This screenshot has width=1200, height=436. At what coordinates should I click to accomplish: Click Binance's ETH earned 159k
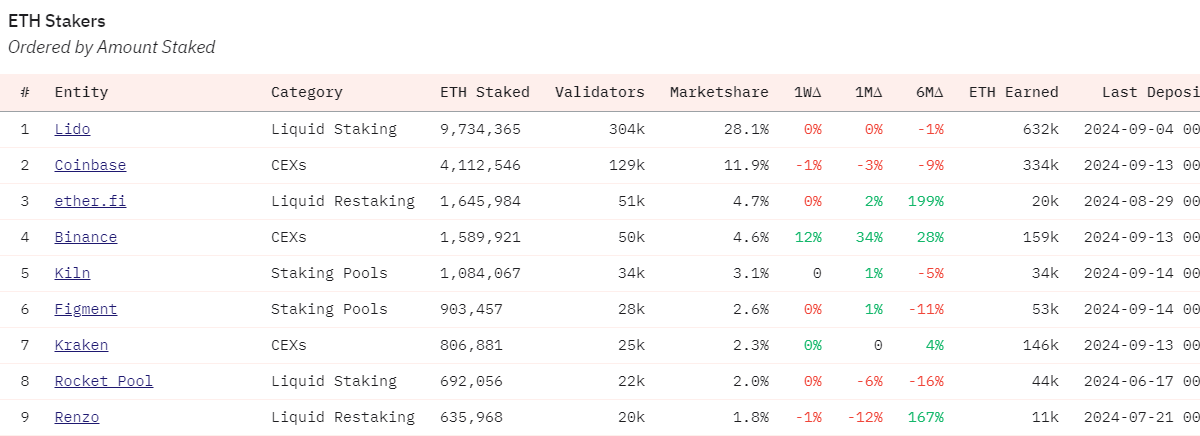[x=1041, y=237]
